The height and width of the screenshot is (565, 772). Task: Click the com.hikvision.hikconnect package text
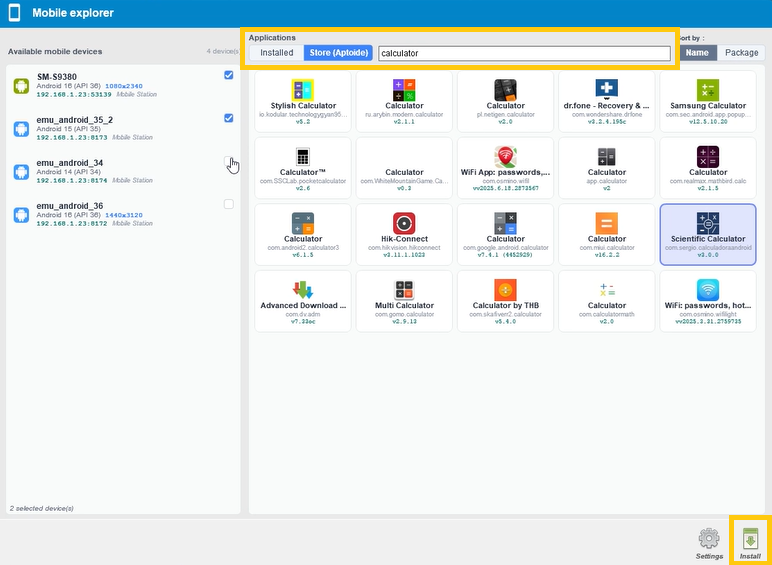pos(404,248)
